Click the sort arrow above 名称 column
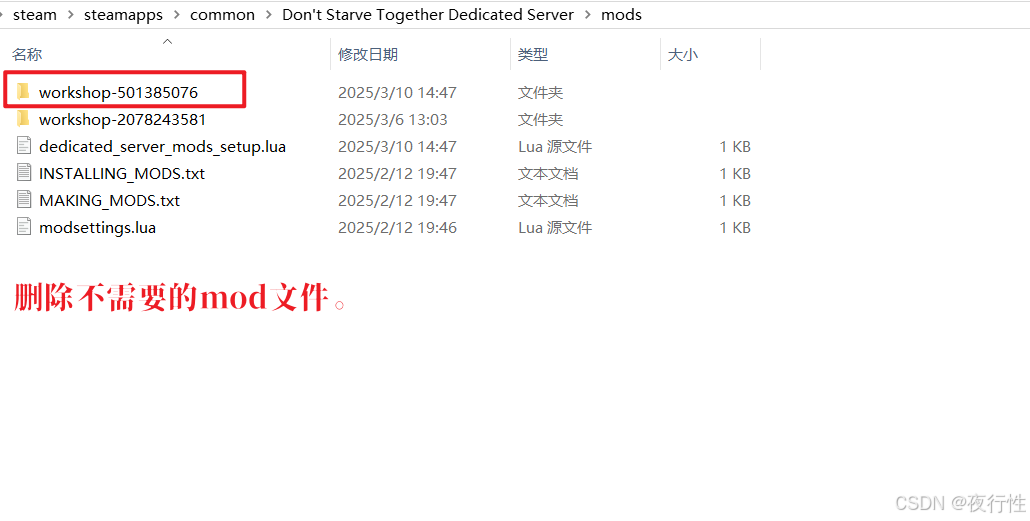Screen dimensions: 1030x521 168,41
